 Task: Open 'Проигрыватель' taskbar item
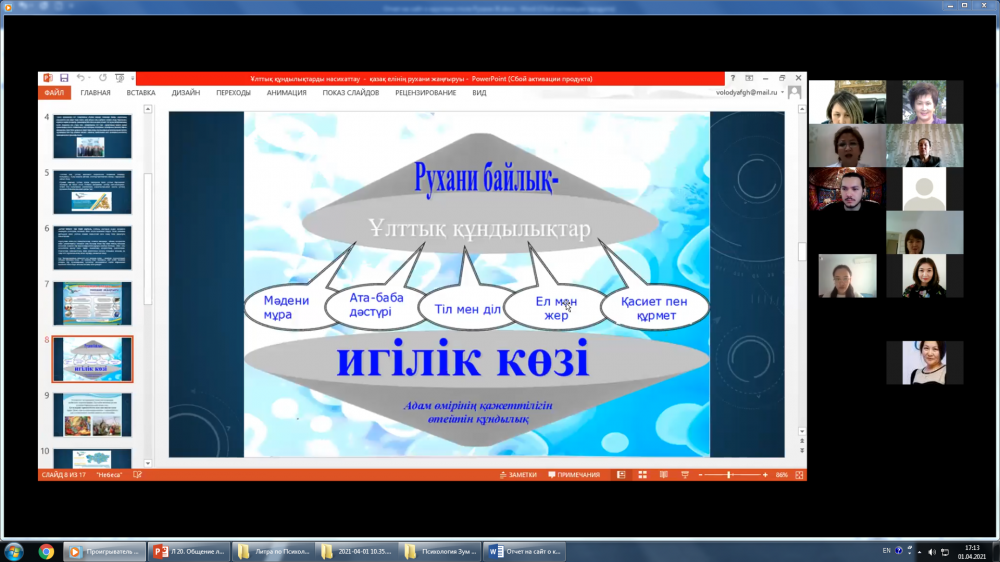click(x=105, y=552)
